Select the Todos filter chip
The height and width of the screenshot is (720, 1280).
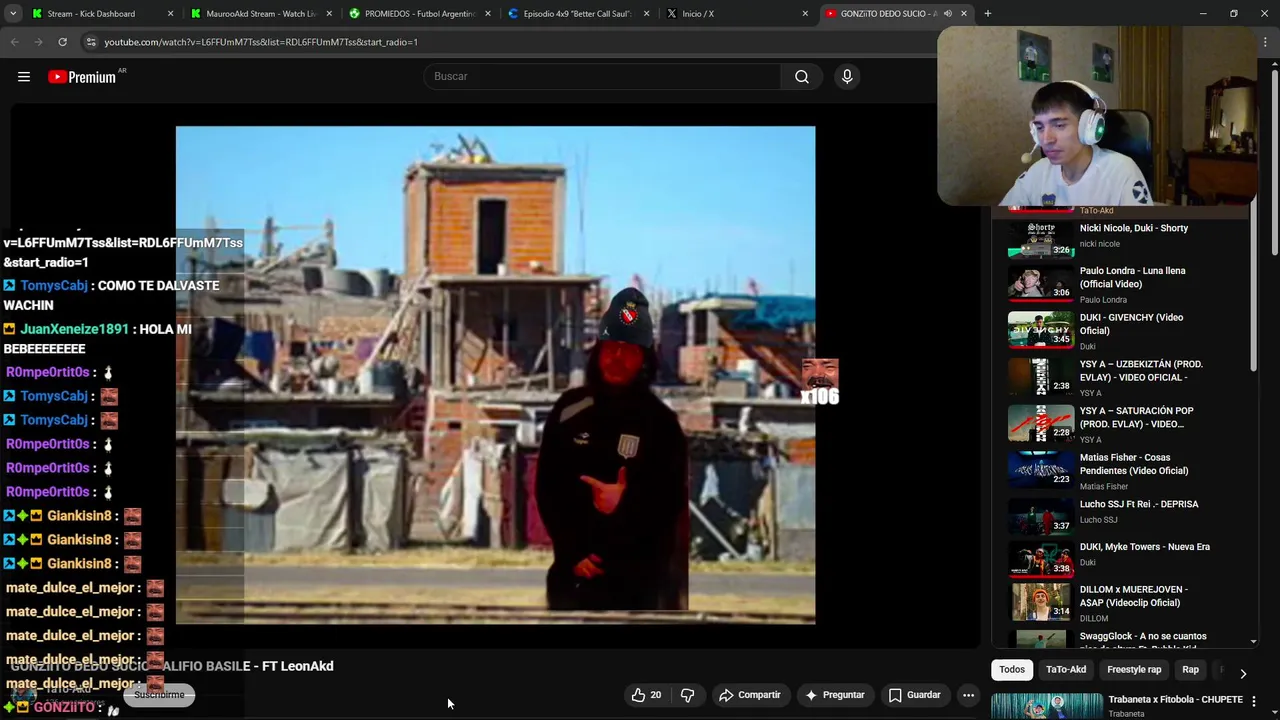point(1012,670)
